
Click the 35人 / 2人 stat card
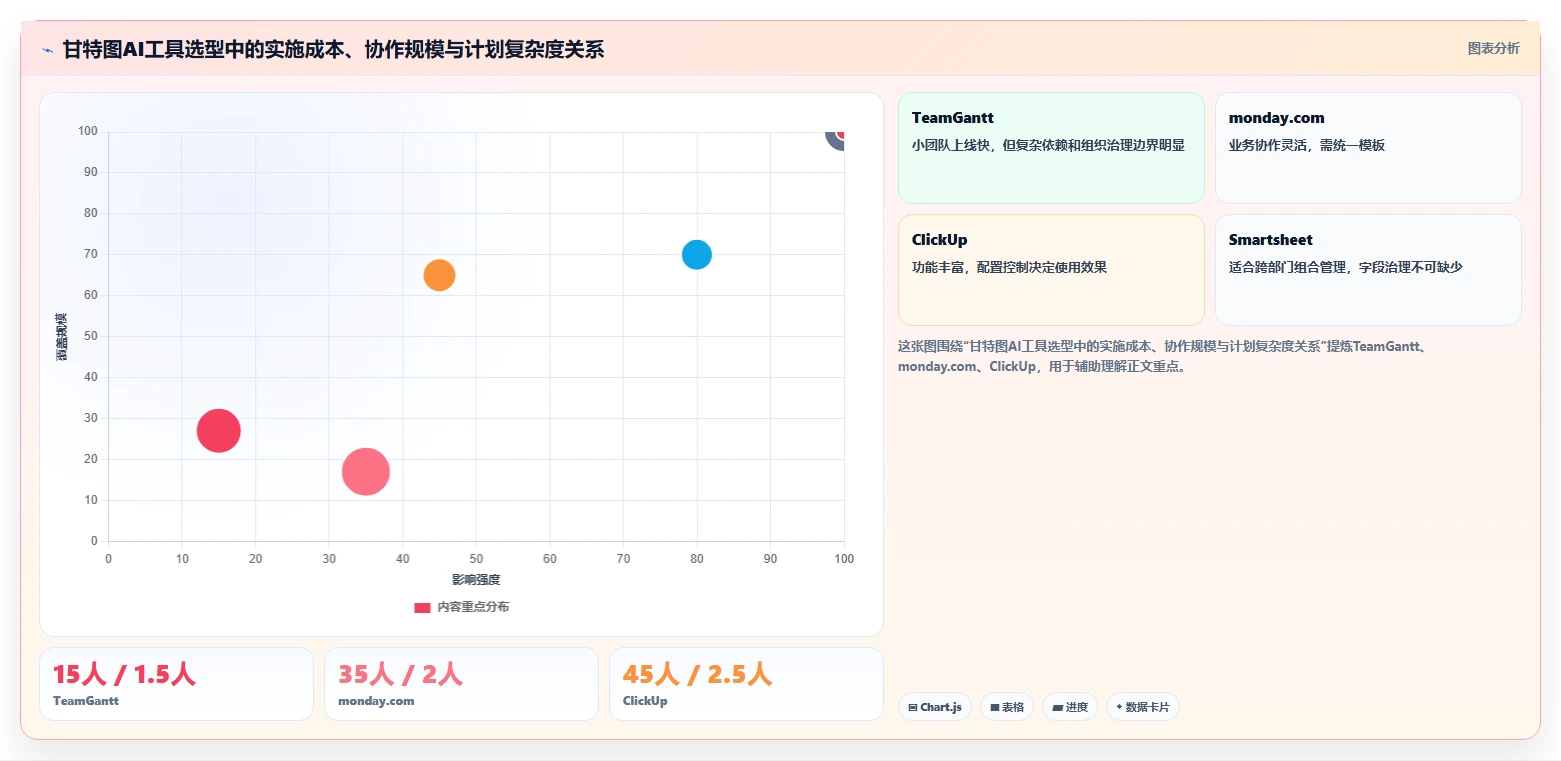tap(461, 684)
